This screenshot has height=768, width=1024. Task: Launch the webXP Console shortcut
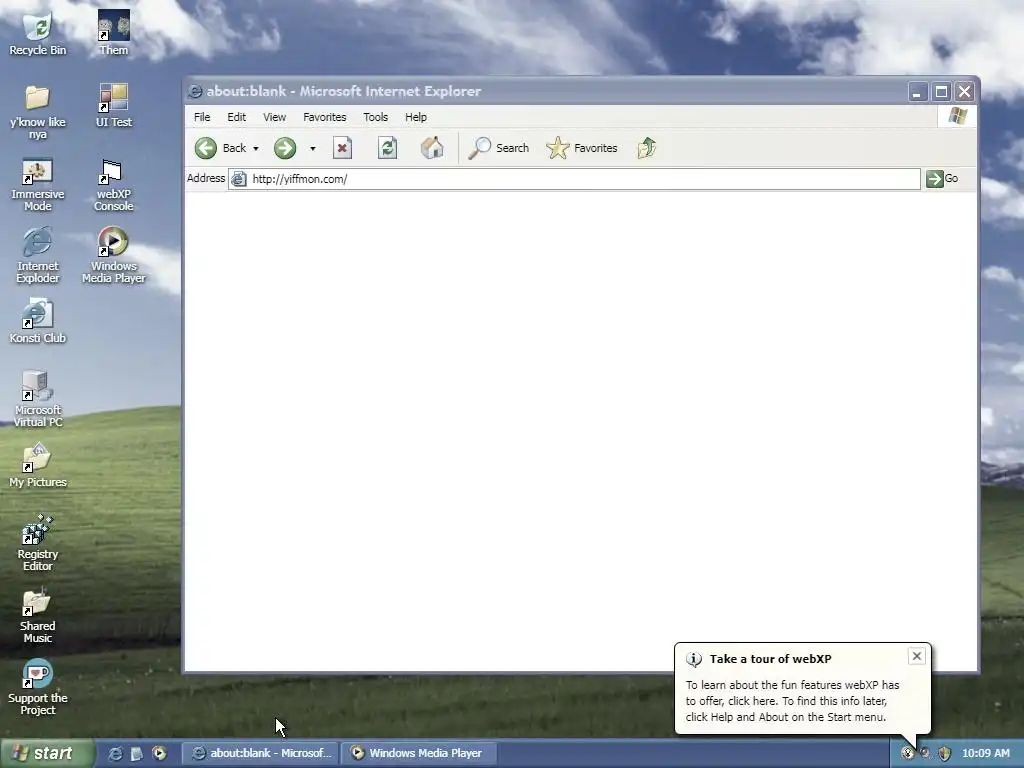114,184
